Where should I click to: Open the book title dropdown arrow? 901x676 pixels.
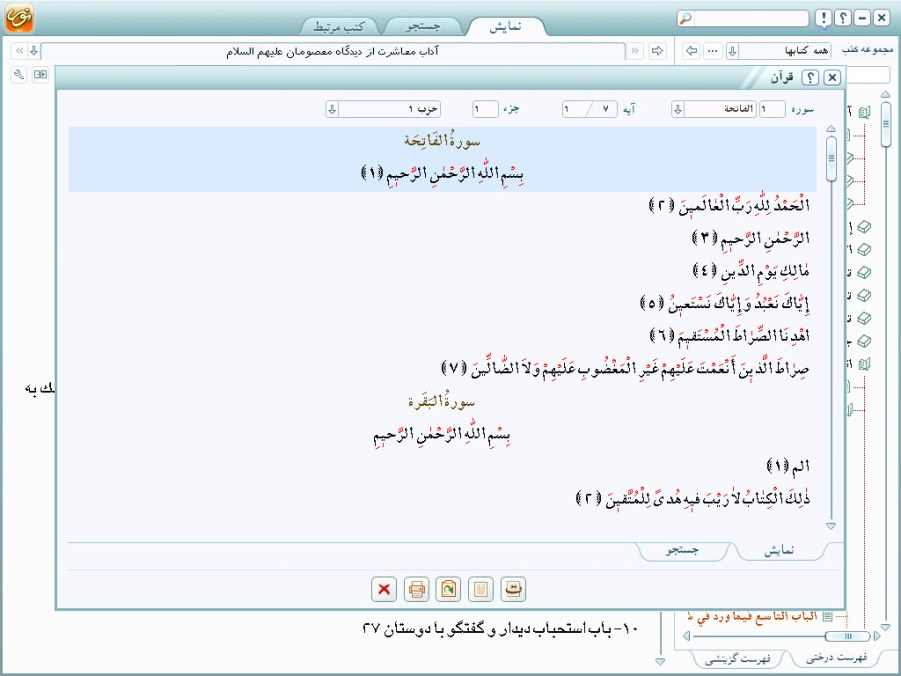34,51
